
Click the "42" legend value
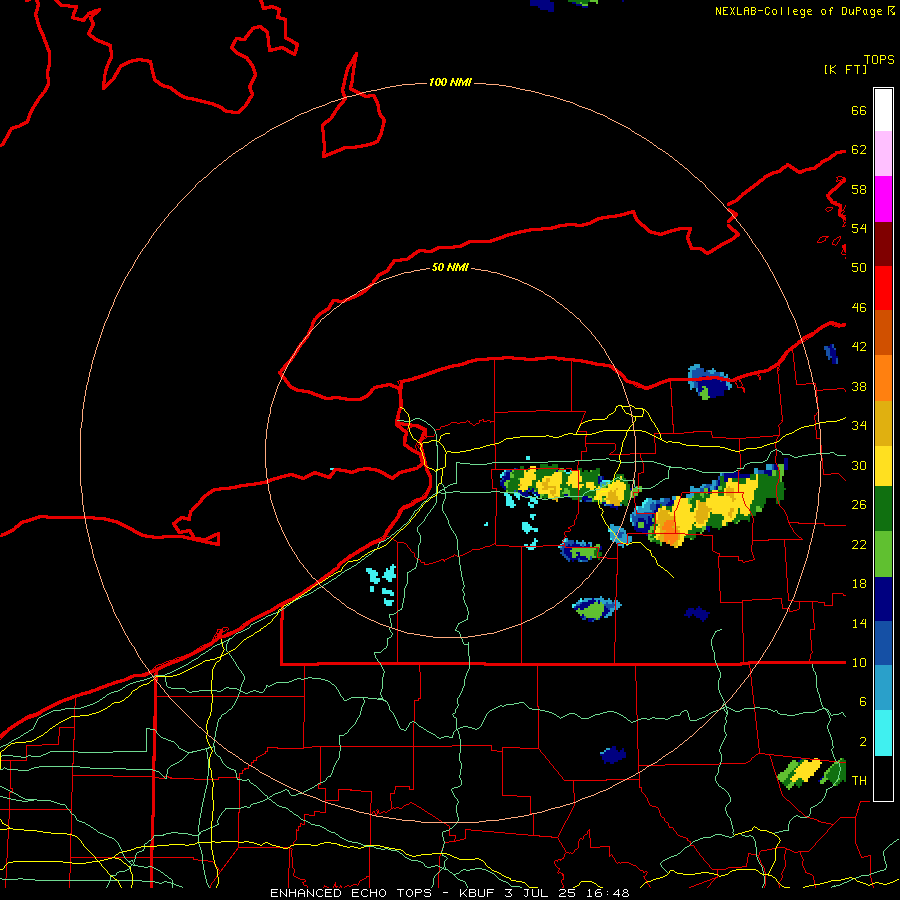859,347
